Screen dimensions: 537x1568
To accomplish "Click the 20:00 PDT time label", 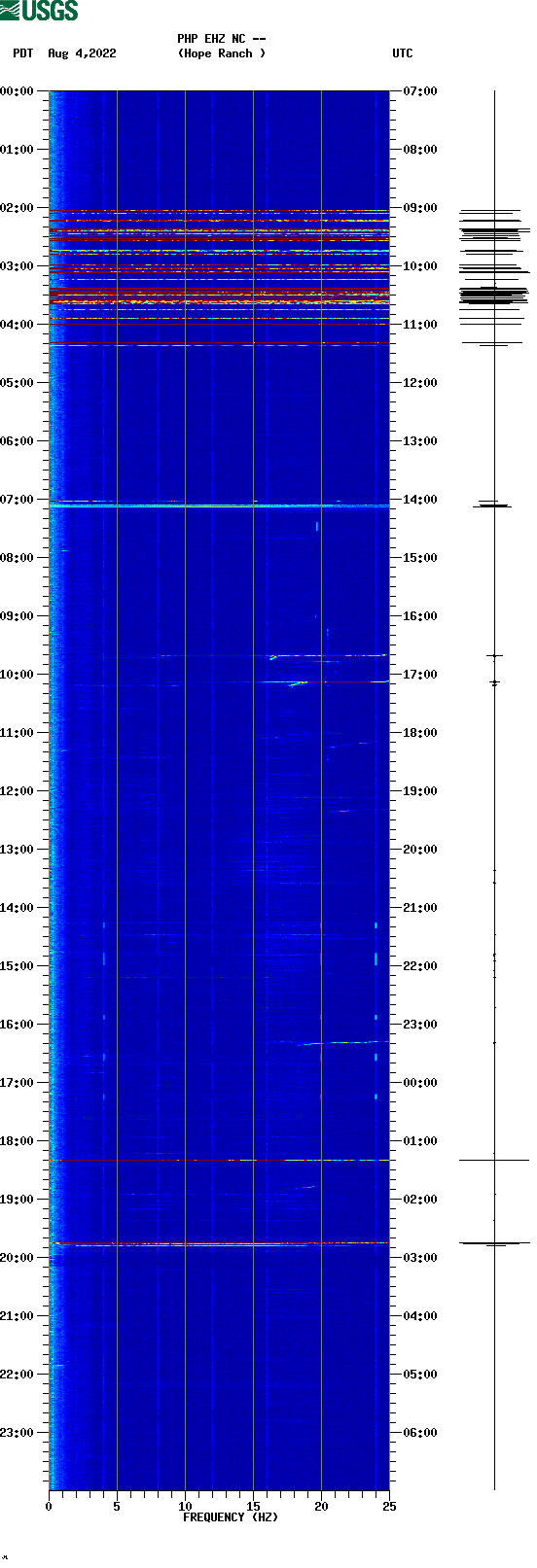I will pos(17,1258).
